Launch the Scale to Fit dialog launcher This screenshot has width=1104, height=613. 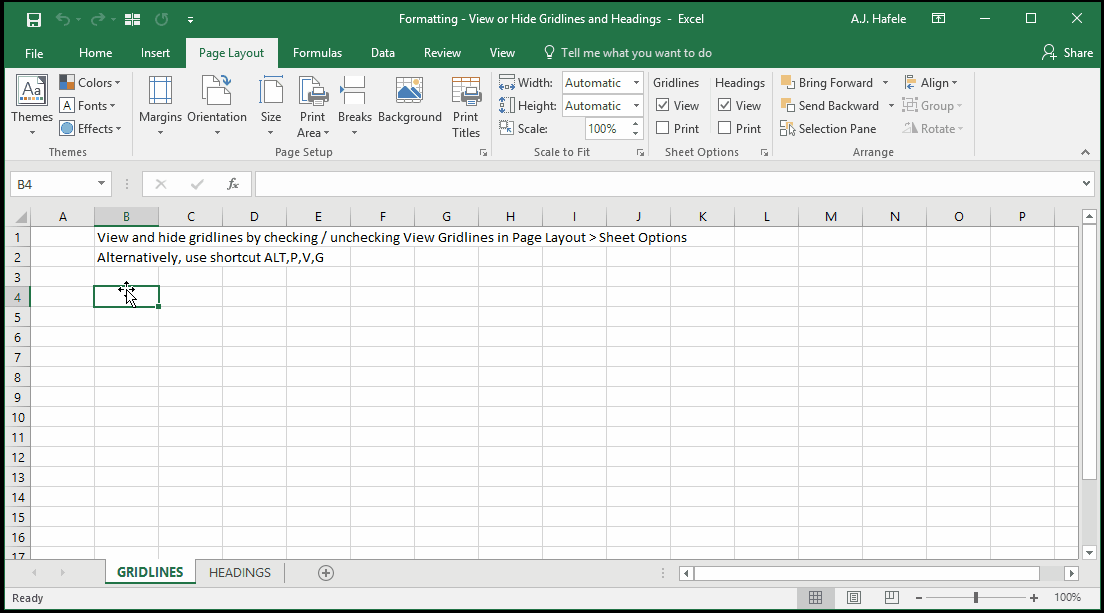click(640, 152)
